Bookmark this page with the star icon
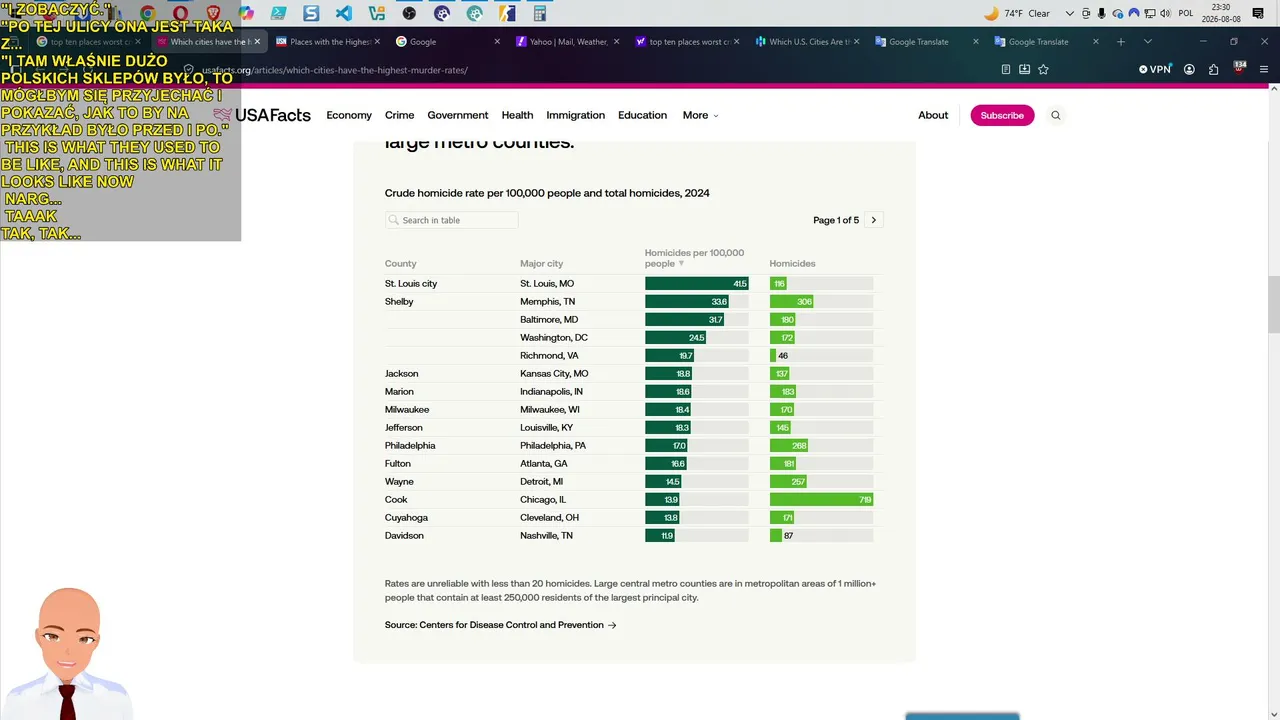This screenshot has height=720, width=1280. 1043,69
